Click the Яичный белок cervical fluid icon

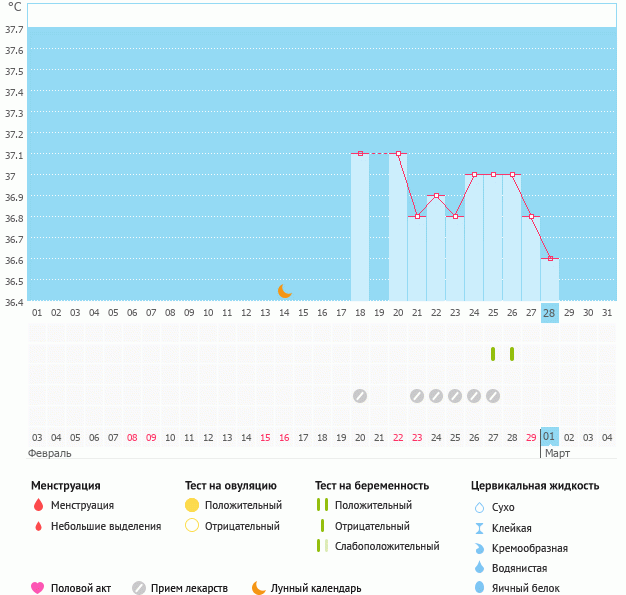click(480, 588)
